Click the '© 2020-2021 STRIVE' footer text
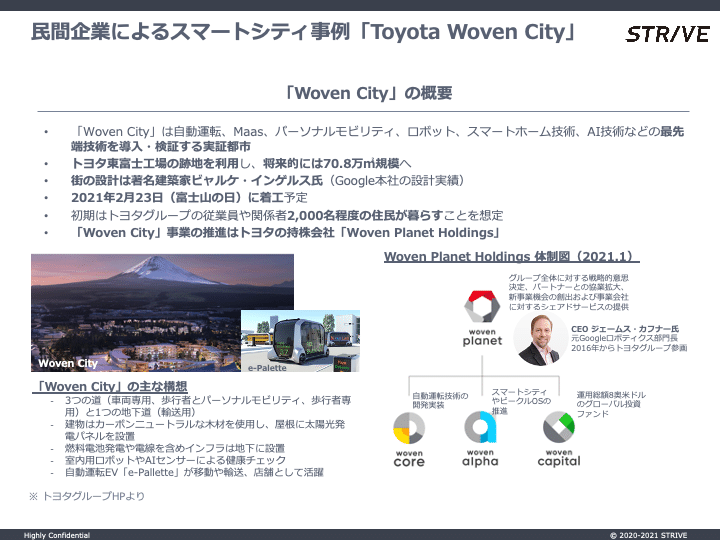720x540 pixels. click(x=648, y=535)
